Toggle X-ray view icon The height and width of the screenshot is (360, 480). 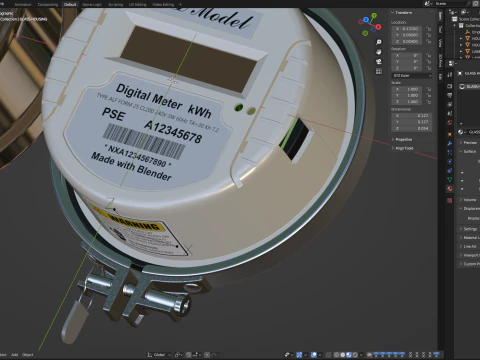tap(329, 355)
